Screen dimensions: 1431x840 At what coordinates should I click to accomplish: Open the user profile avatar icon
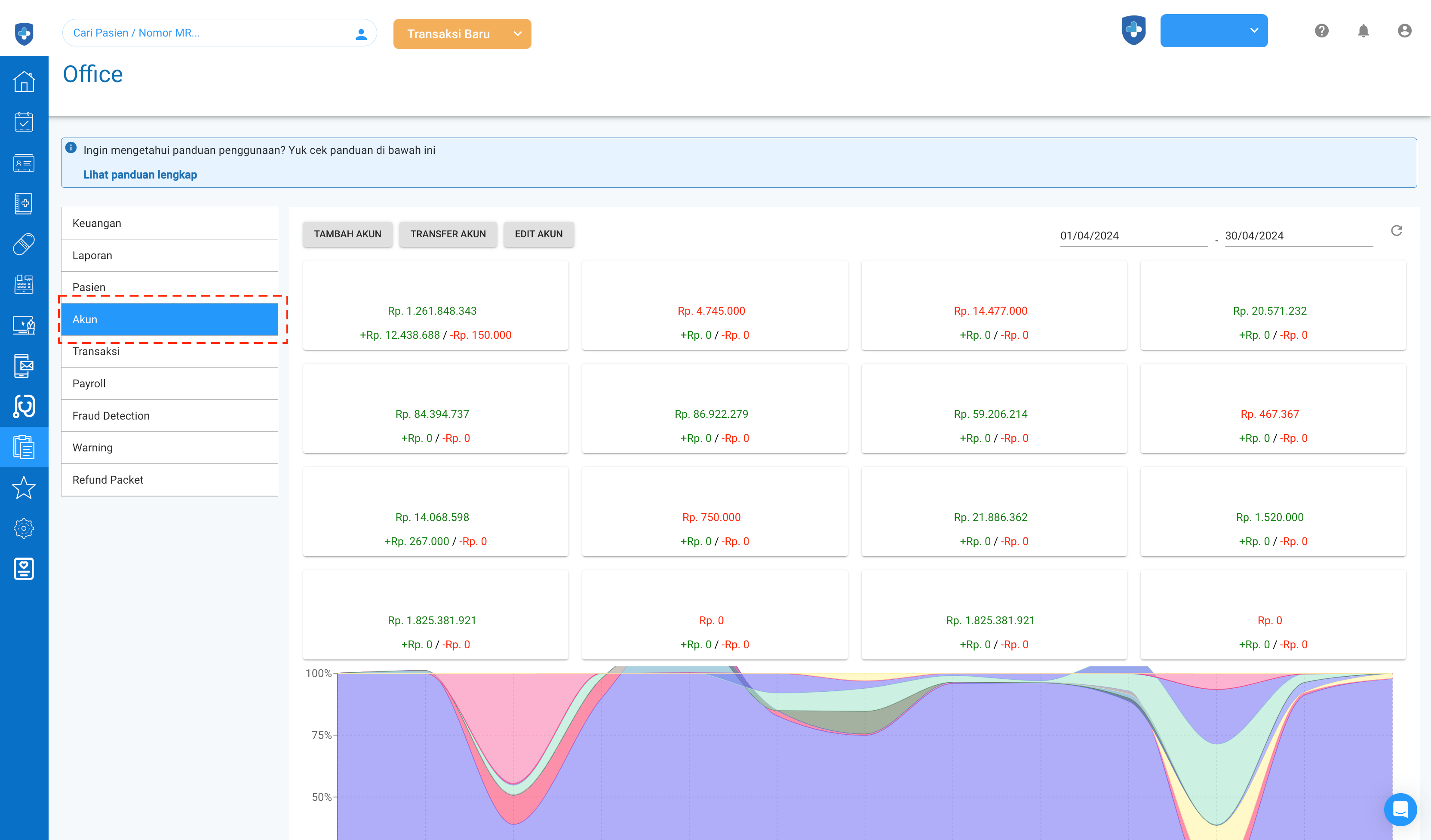click(x=1404, y=31)
